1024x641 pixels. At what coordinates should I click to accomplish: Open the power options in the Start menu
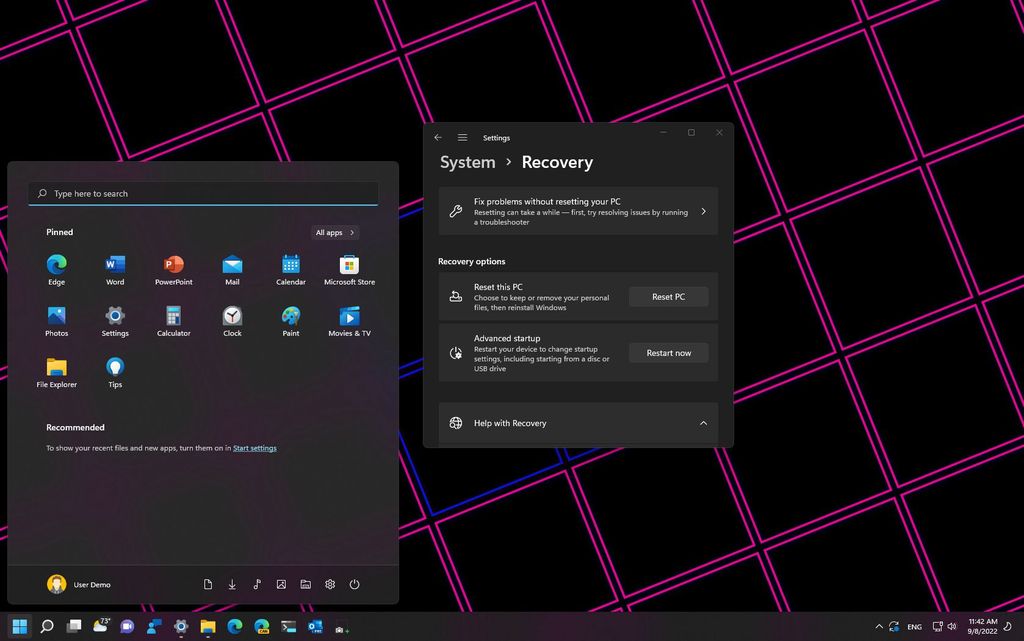point(355,584)
